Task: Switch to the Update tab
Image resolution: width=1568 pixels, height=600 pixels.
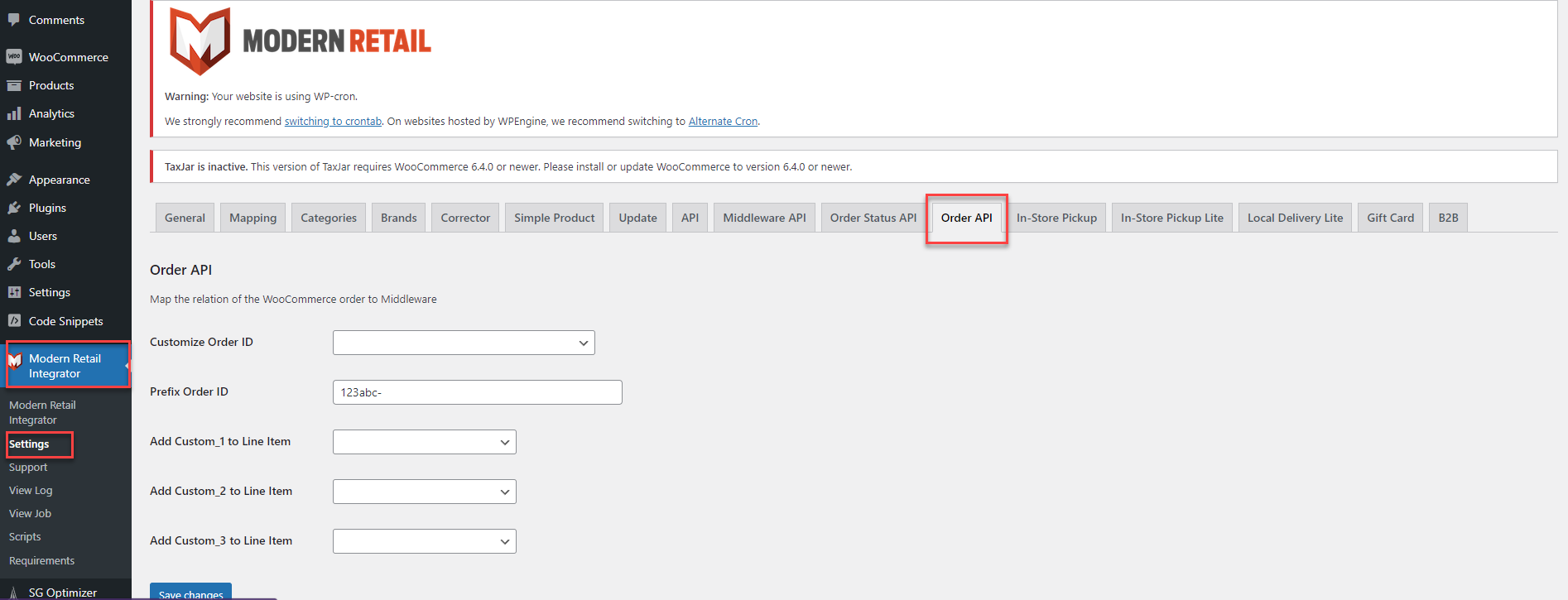Action: tap(638, 218)
